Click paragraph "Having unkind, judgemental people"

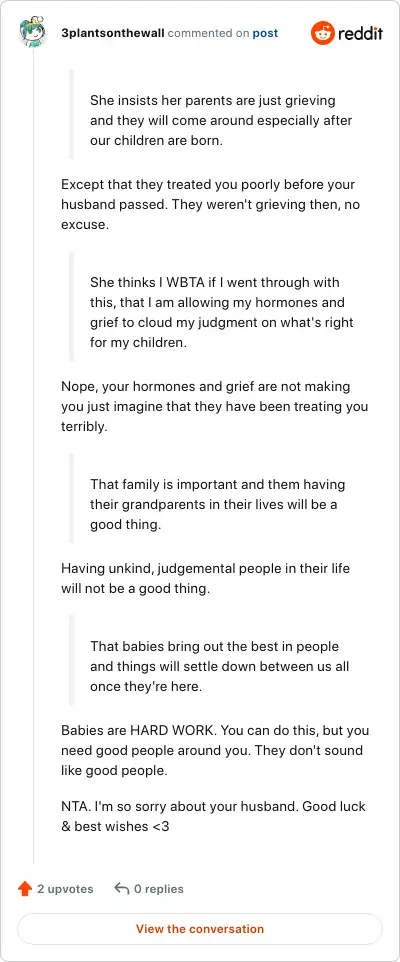point(206,578)
